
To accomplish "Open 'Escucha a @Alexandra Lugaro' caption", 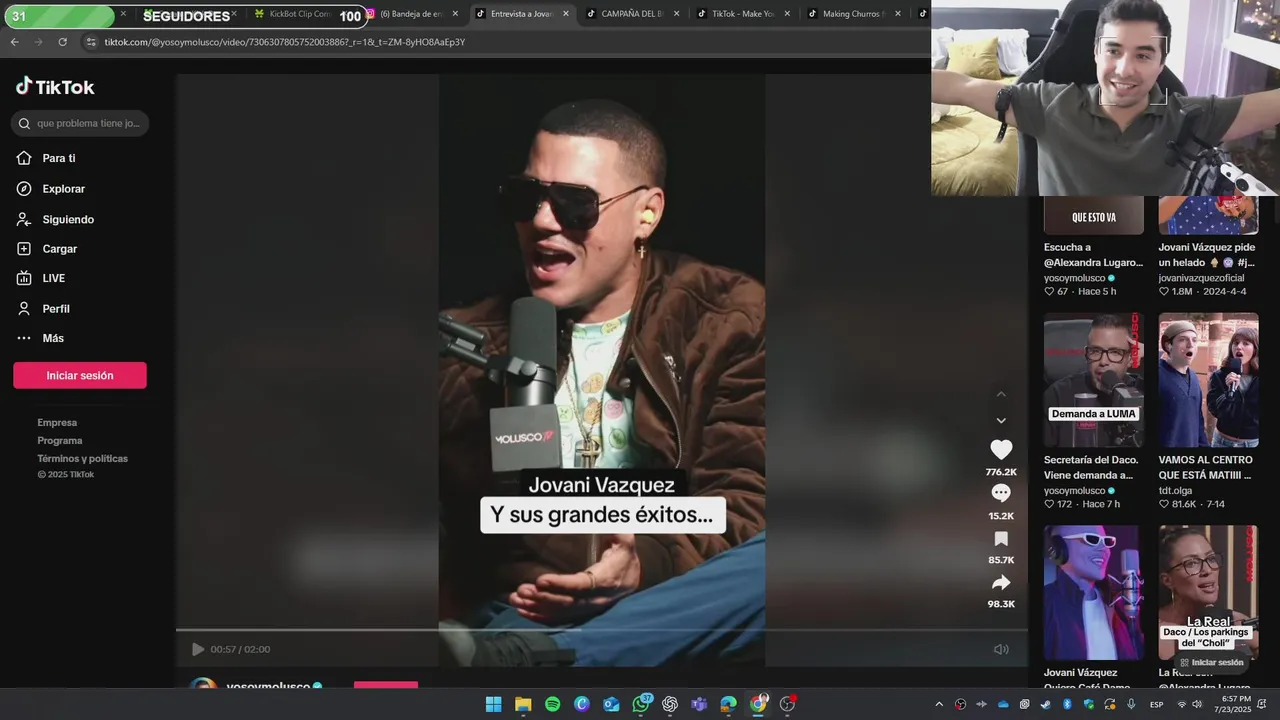I will [x=1093, y=255].
